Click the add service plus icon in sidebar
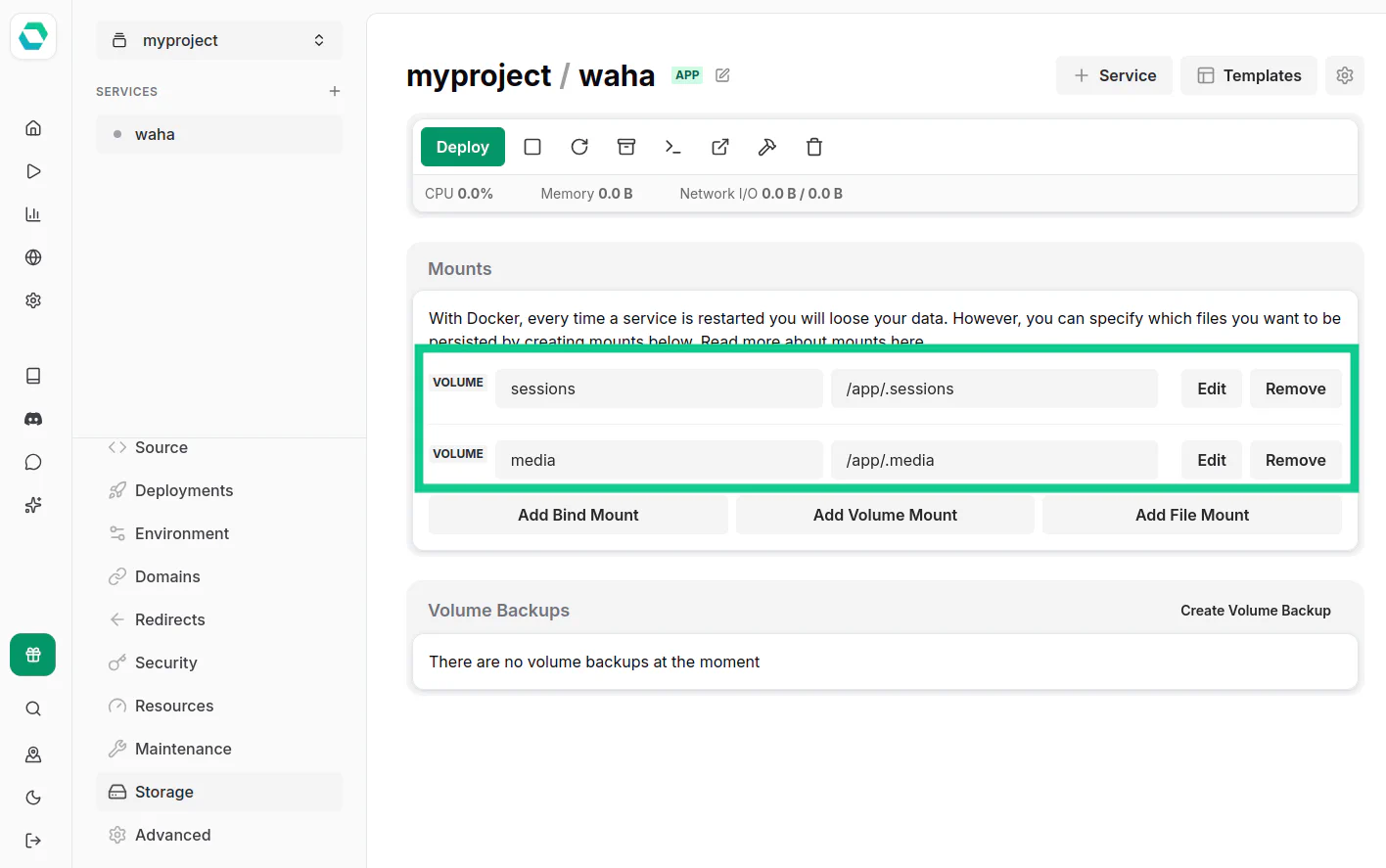 335,91
